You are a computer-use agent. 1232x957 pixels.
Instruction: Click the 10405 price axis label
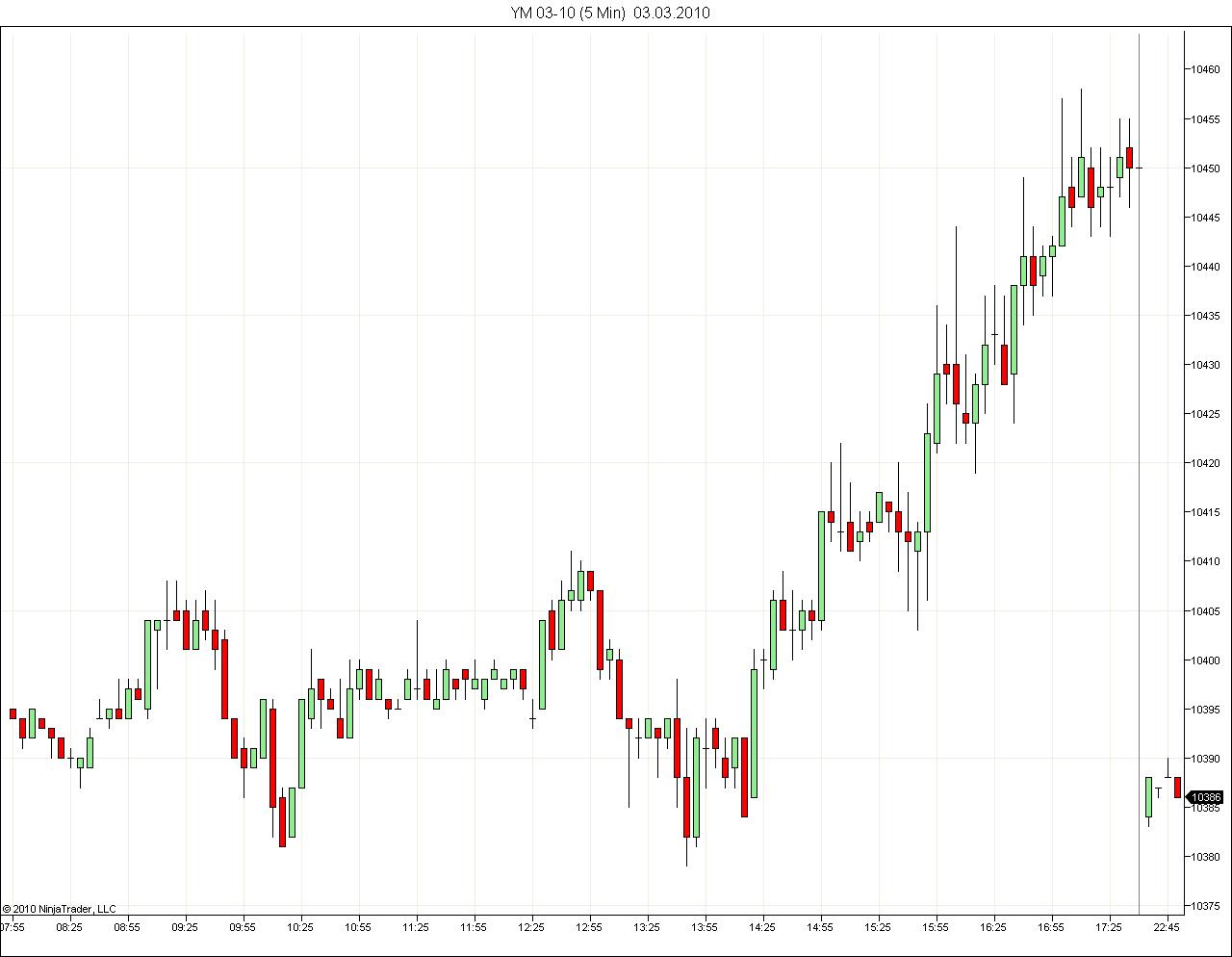point(1206,611)
